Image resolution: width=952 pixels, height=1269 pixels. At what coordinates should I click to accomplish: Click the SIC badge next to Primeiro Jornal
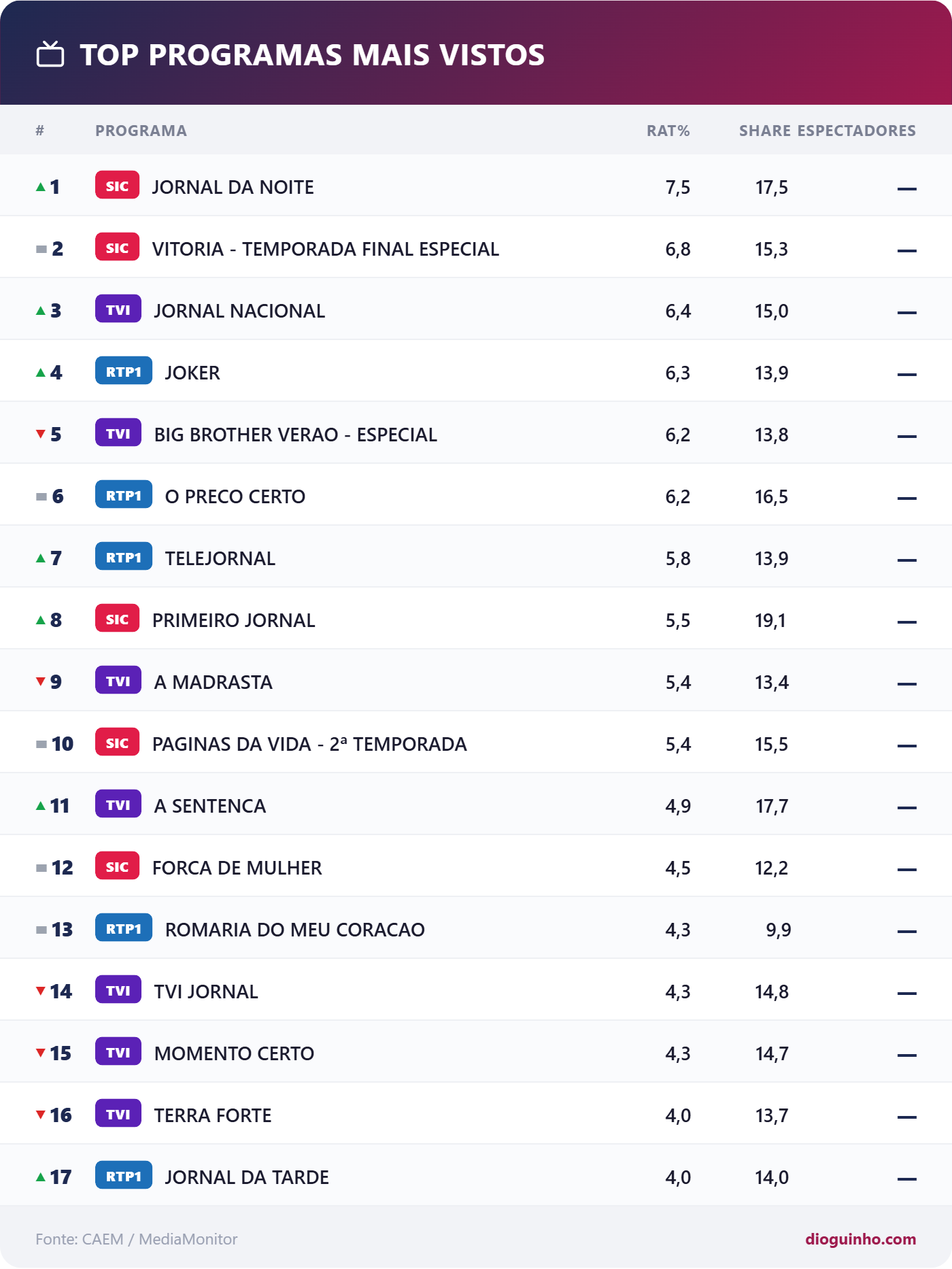117,619
